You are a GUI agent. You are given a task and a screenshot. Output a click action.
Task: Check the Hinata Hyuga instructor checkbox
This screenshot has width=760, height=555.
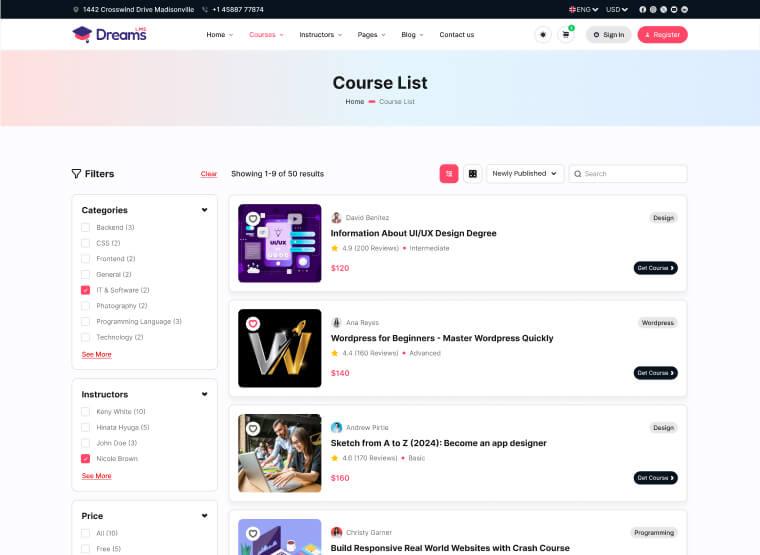[85, 427]
